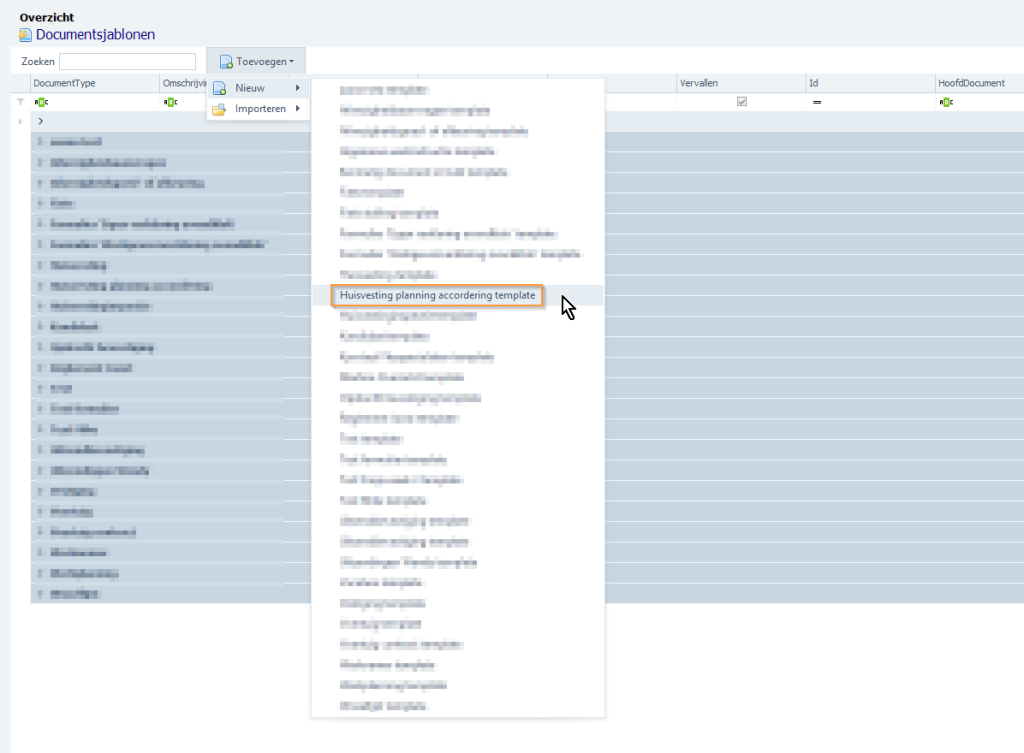Click the equals filter icon in the Id column

[817, 101]
